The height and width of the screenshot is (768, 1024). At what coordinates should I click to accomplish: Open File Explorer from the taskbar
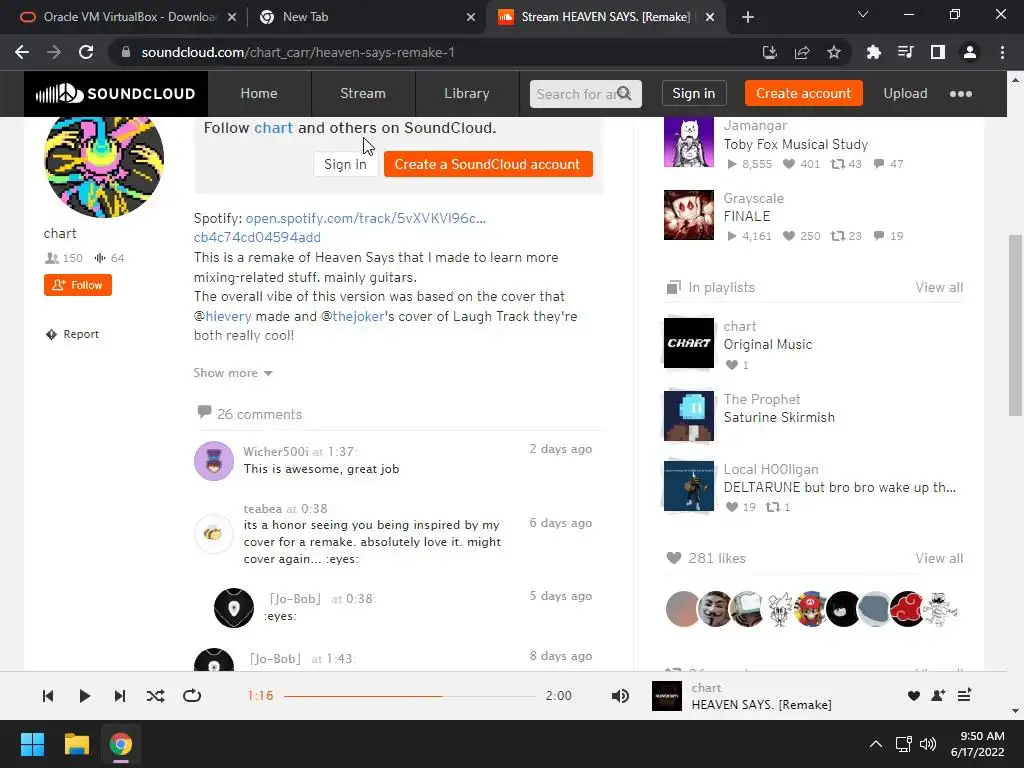coord(76,744)
